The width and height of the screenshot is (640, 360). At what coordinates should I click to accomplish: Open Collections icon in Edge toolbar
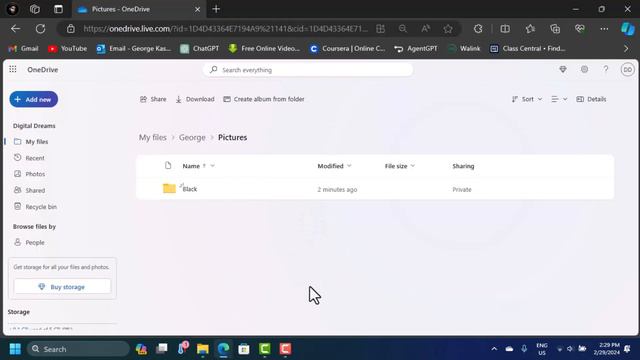point(555,29)
